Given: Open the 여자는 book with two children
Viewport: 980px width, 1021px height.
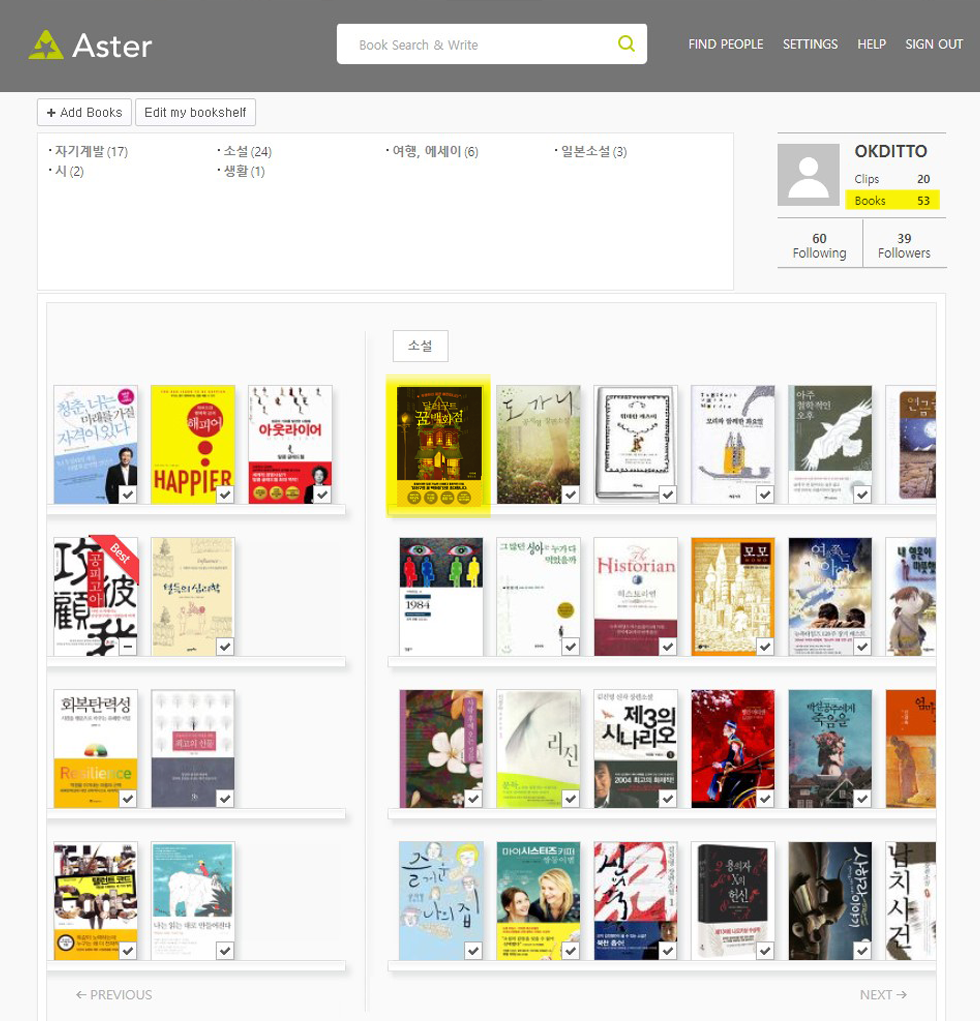Looking at the screenshot, I should click(x=830, y=596).
